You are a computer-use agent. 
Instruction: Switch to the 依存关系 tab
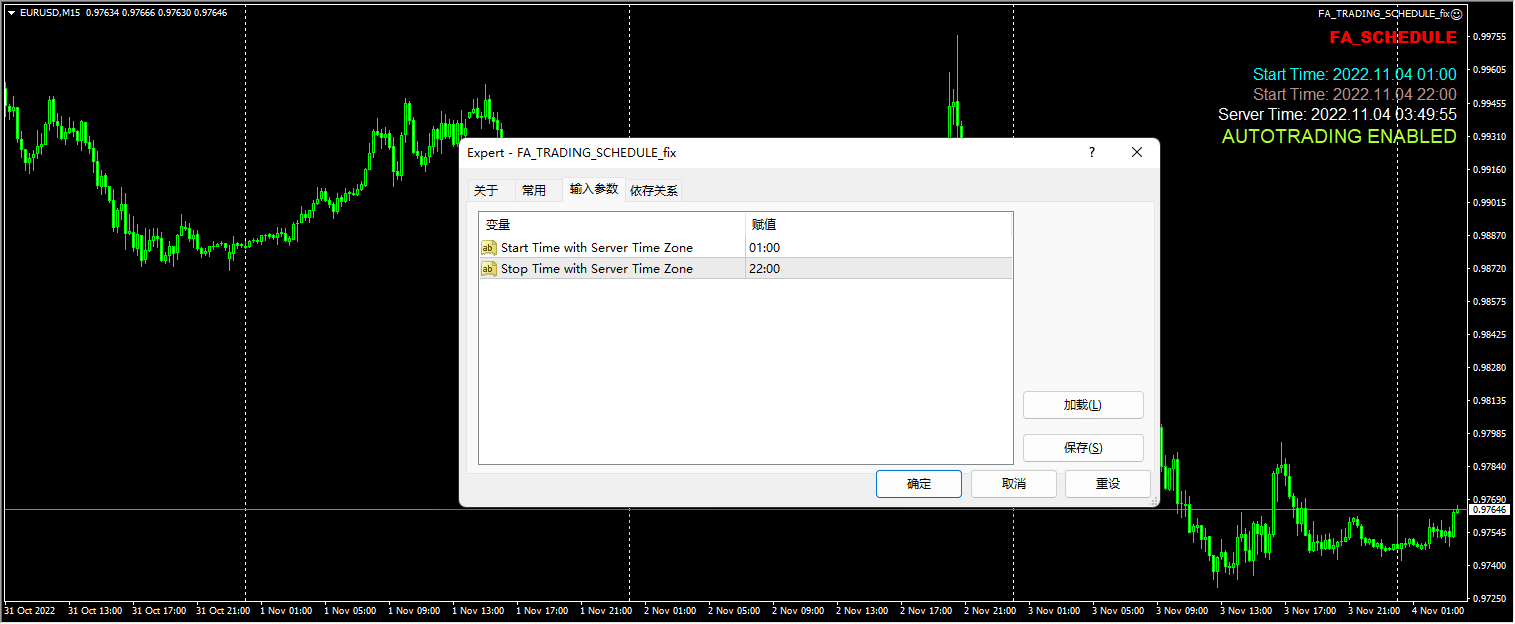tap(654, 189)
